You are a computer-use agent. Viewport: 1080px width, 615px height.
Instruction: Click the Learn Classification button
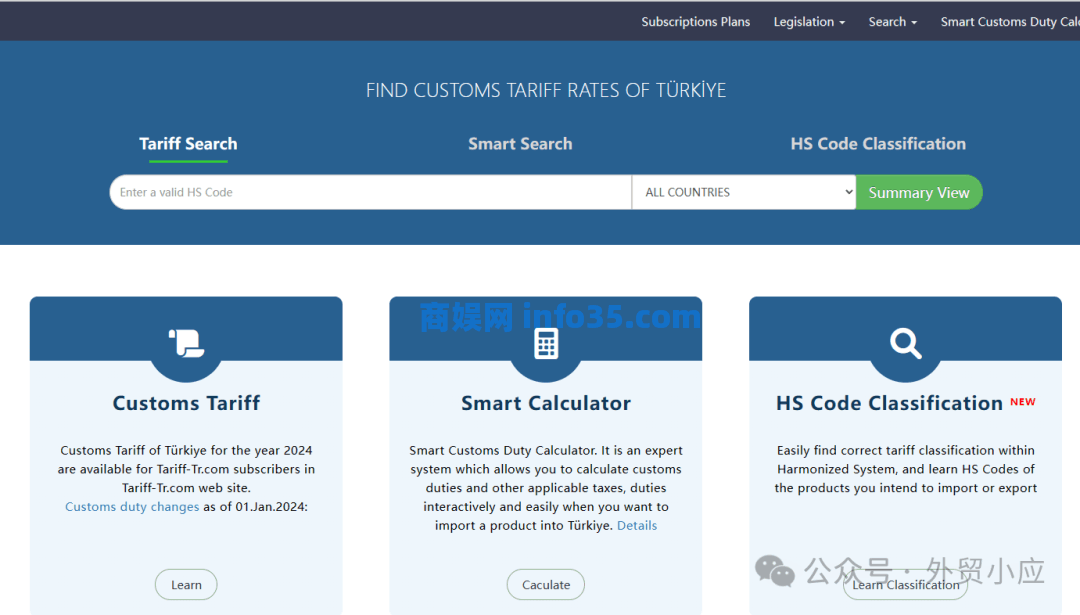click(x=905, y=585)
